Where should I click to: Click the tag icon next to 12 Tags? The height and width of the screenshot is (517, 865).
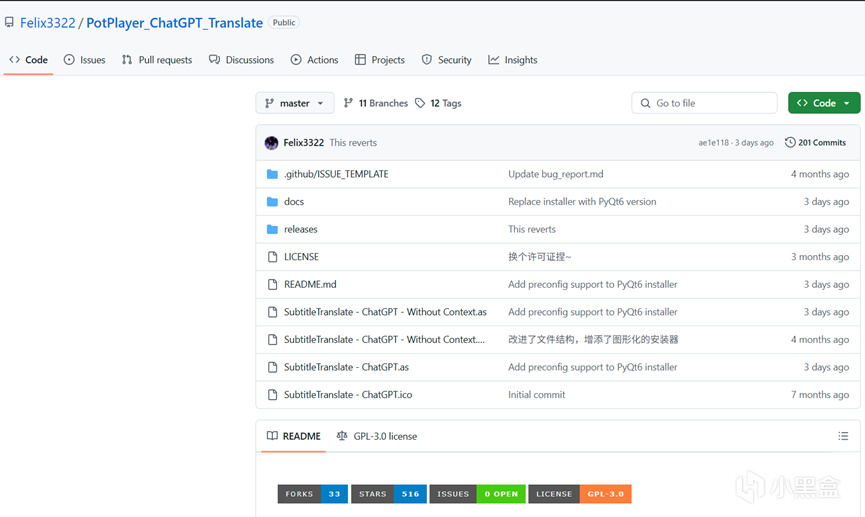coord(420,103)
